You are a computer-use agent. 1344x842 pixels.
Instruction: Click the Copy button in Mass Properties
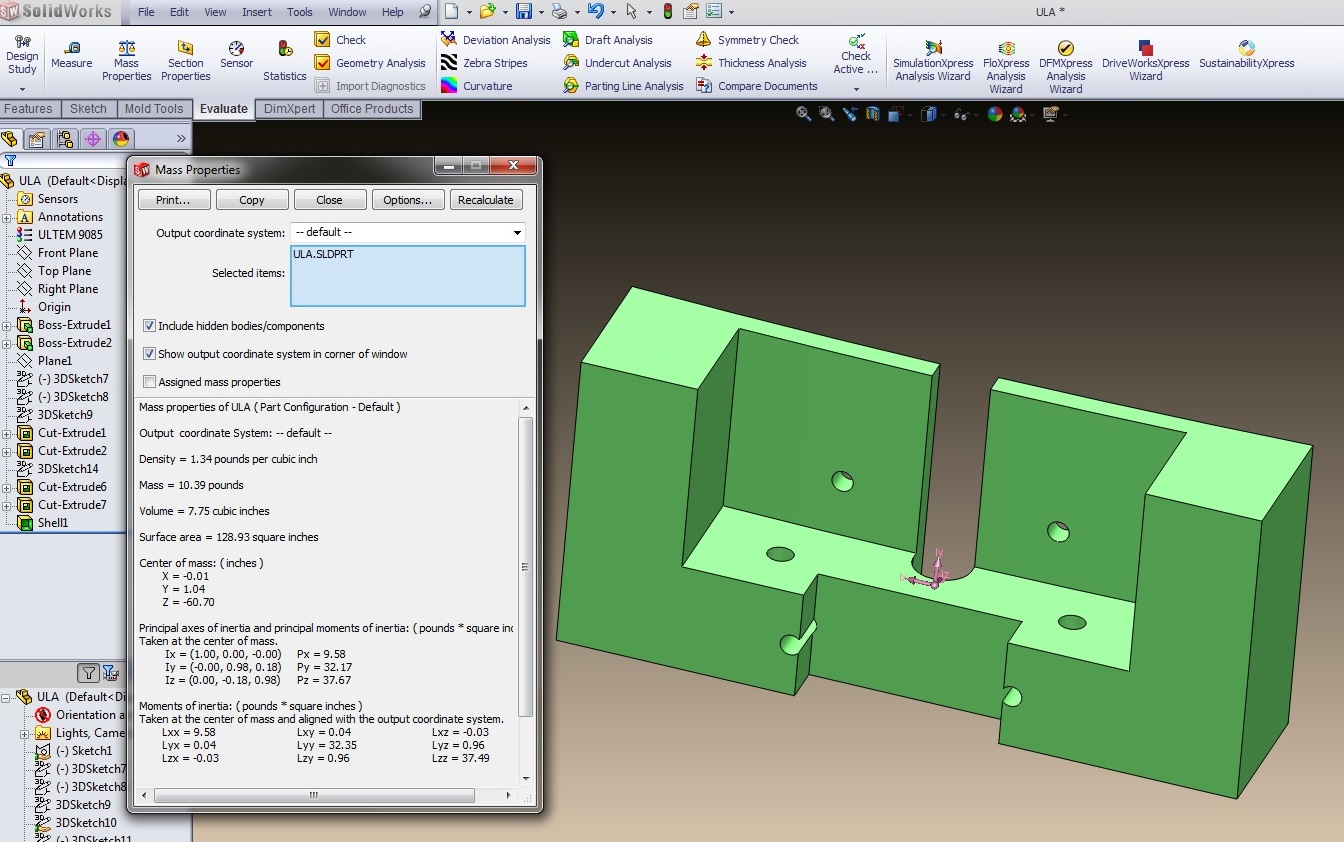252,200
